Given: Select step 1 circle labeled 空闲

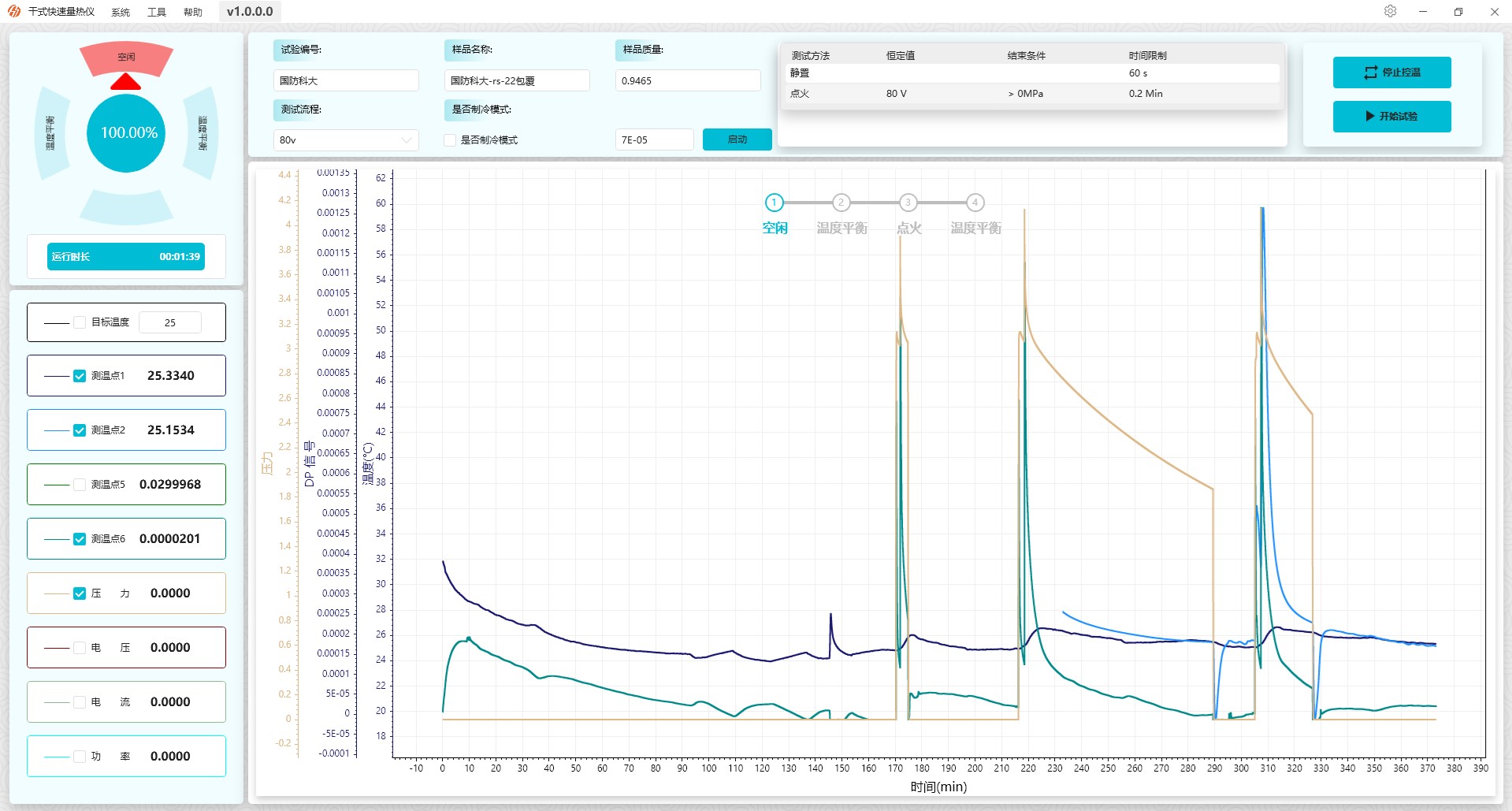Looking at the screenshot, I should pos(774,203).
